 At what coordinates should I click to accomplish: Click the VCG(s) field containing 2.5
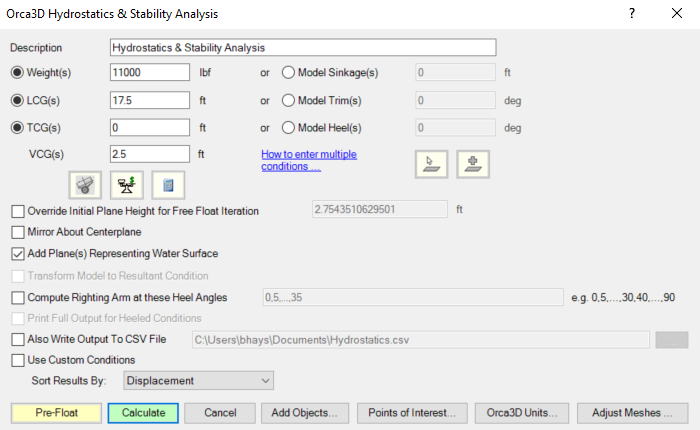(150, 154)
